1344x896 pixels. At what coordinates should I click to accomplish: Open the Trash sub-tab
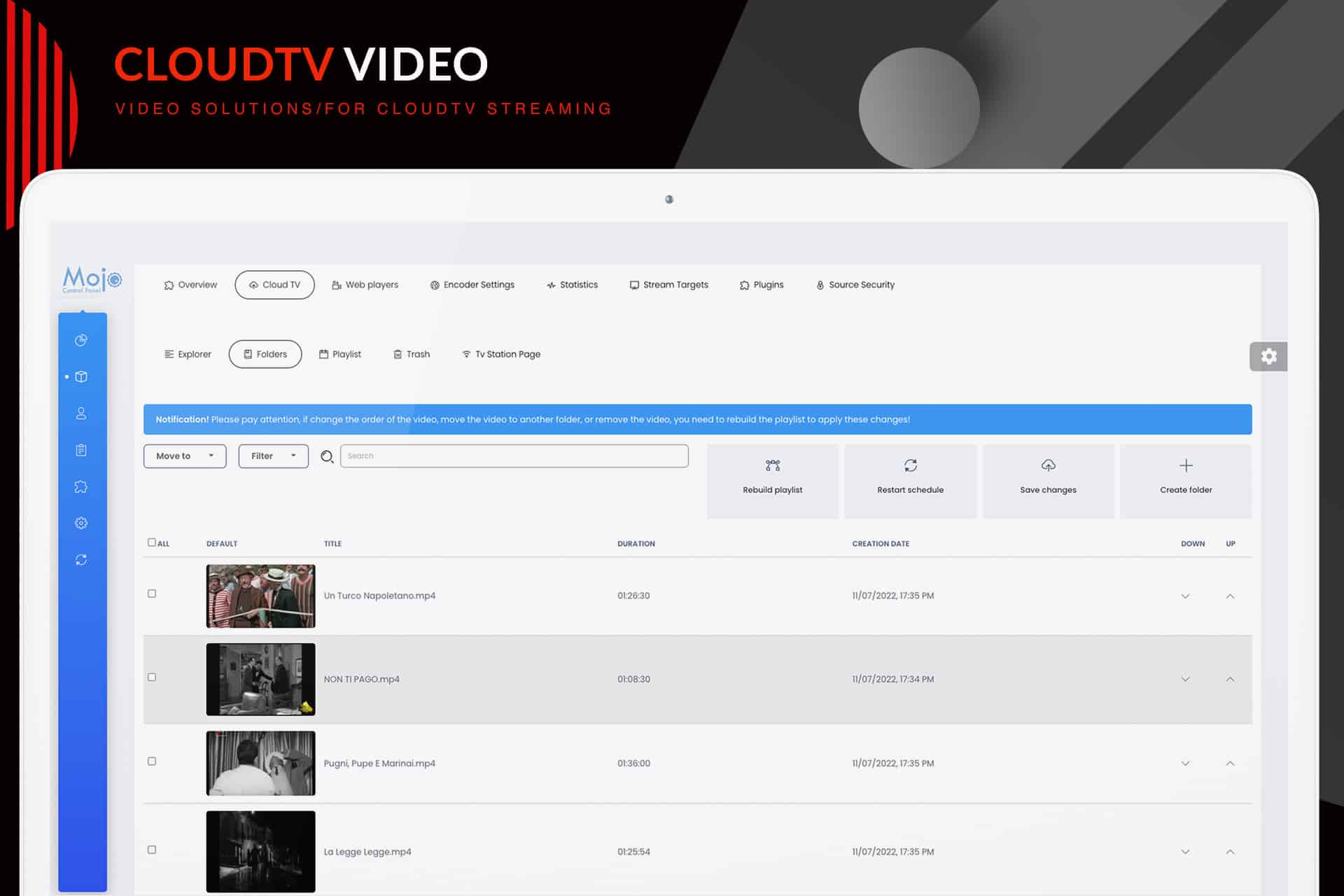pos(412,354)
